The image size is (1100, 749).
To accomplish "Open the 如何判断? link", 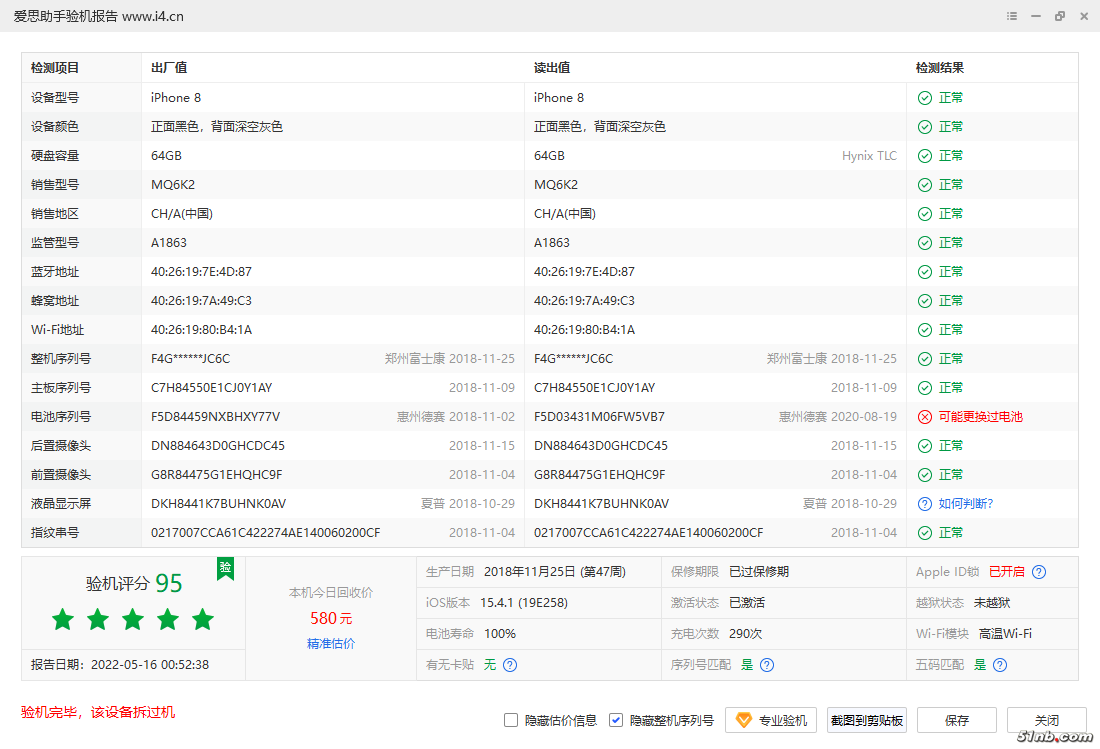I will tap(966, 504).
